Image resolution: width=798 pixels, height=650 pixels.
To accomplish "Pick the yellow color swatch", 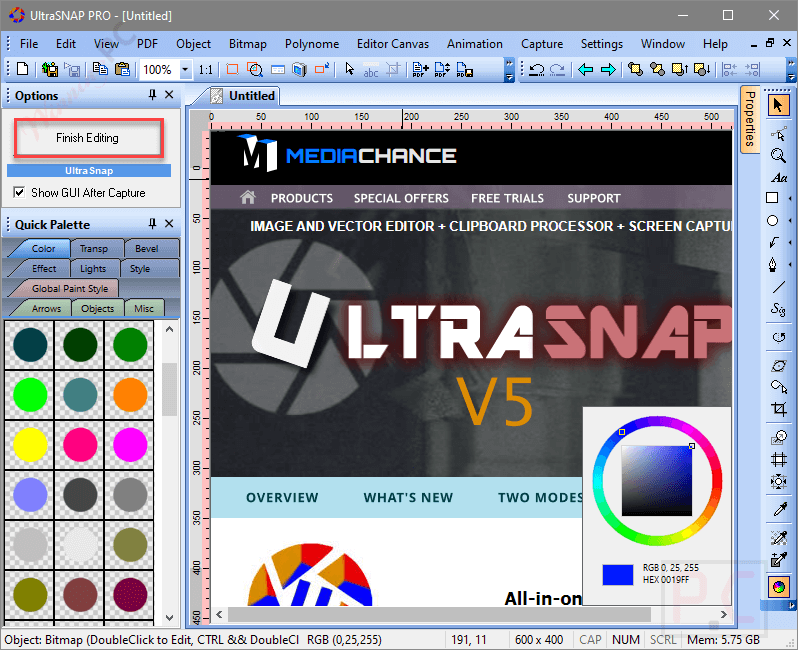I will [30, 444].
